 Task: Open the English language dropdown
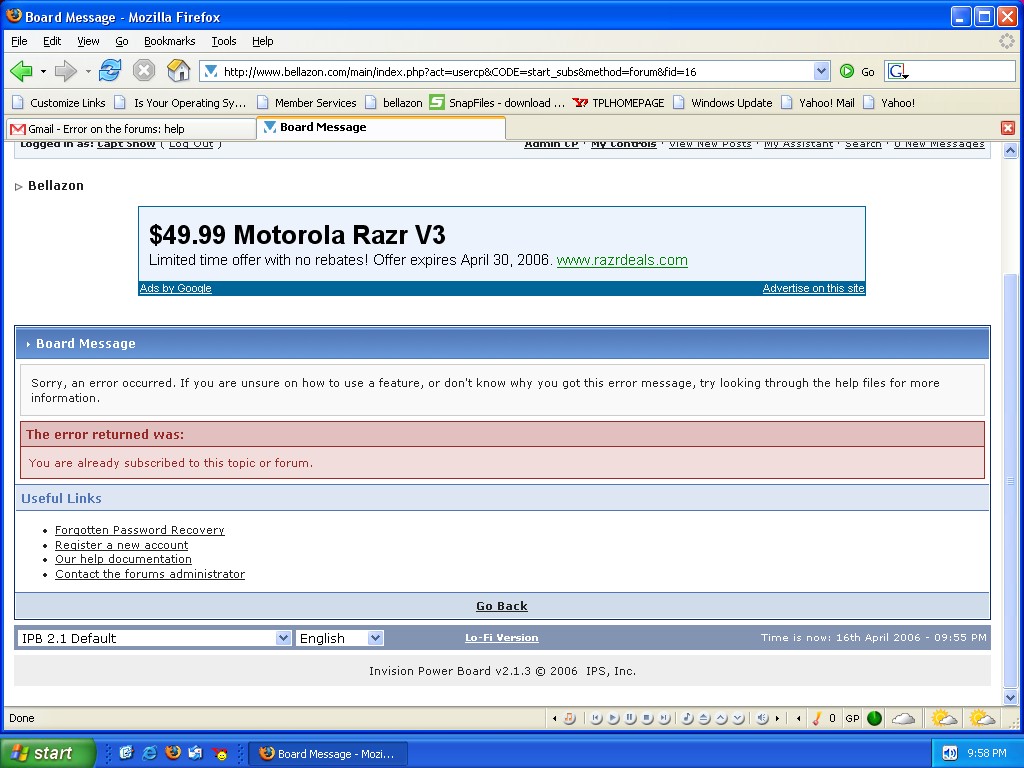pos(340,638)
